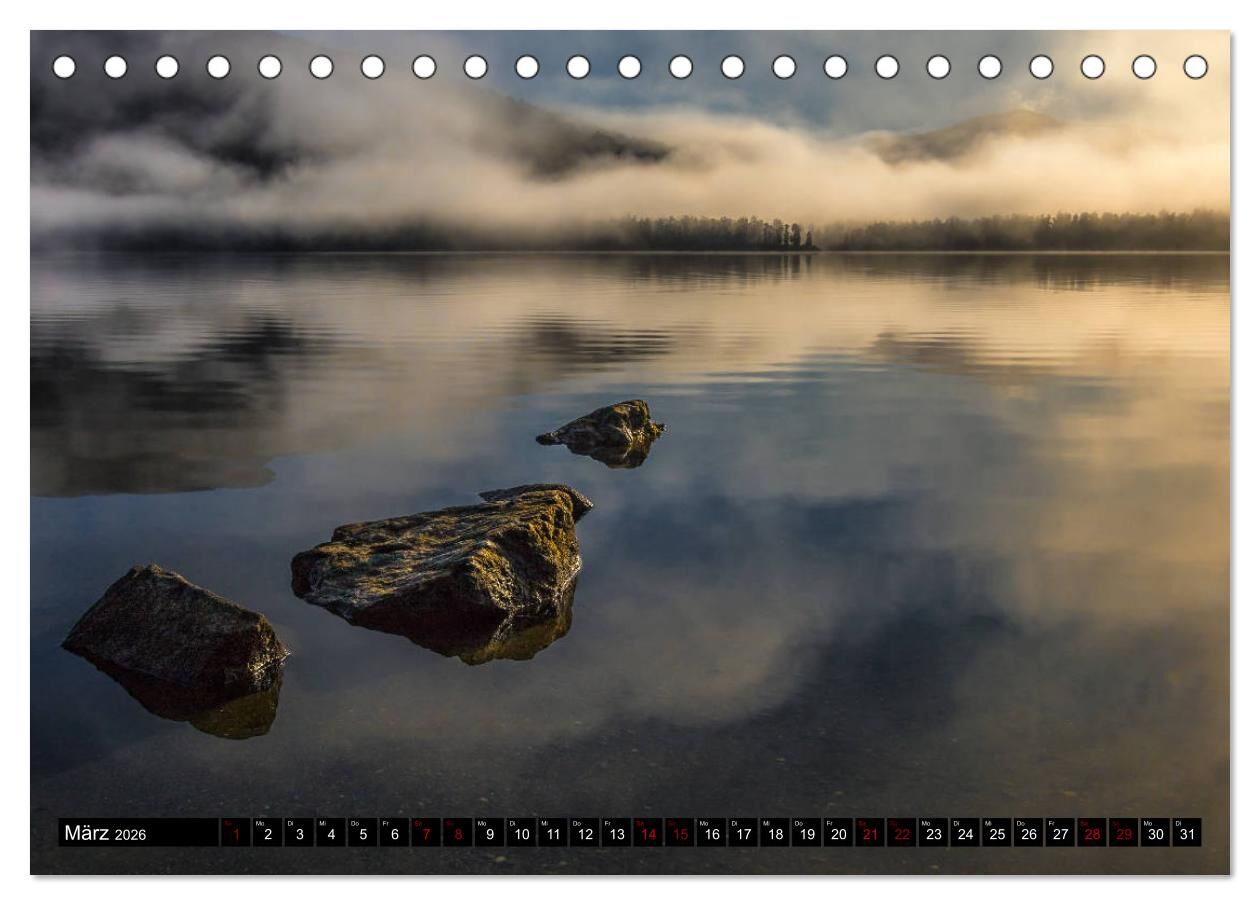Click date 13 in the calendar strip
The image size is (1260, 905).
click(x=616, y=833)
